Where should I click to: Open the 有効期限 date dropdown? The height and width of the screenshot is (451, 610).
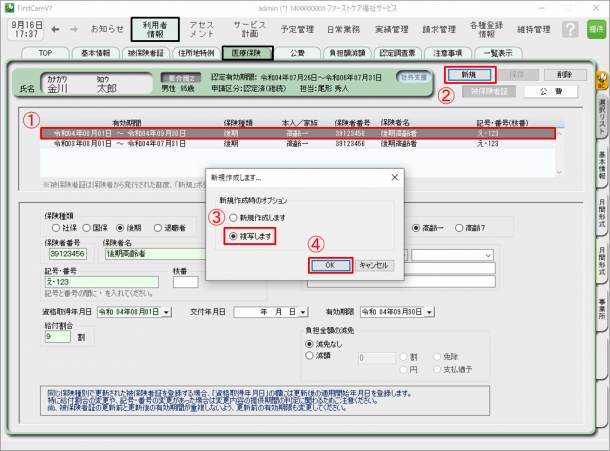tap(434, 312)
